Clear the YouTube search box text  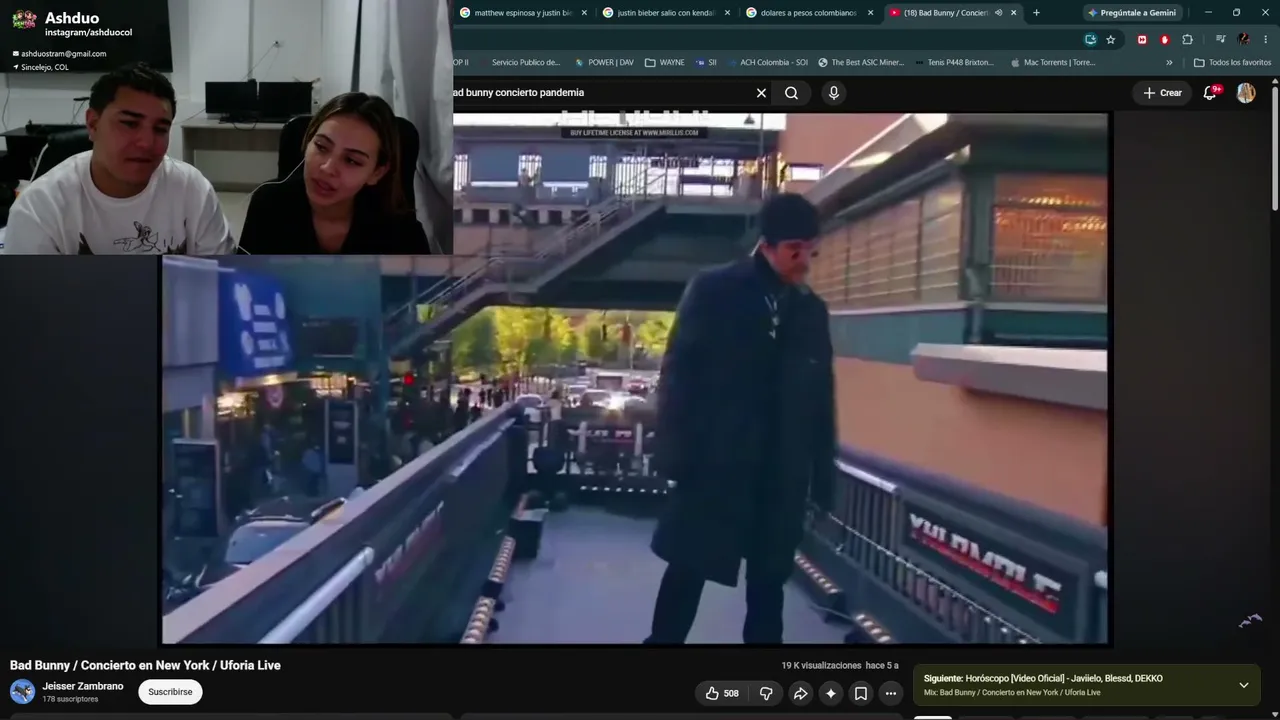(x=761, y=93)
